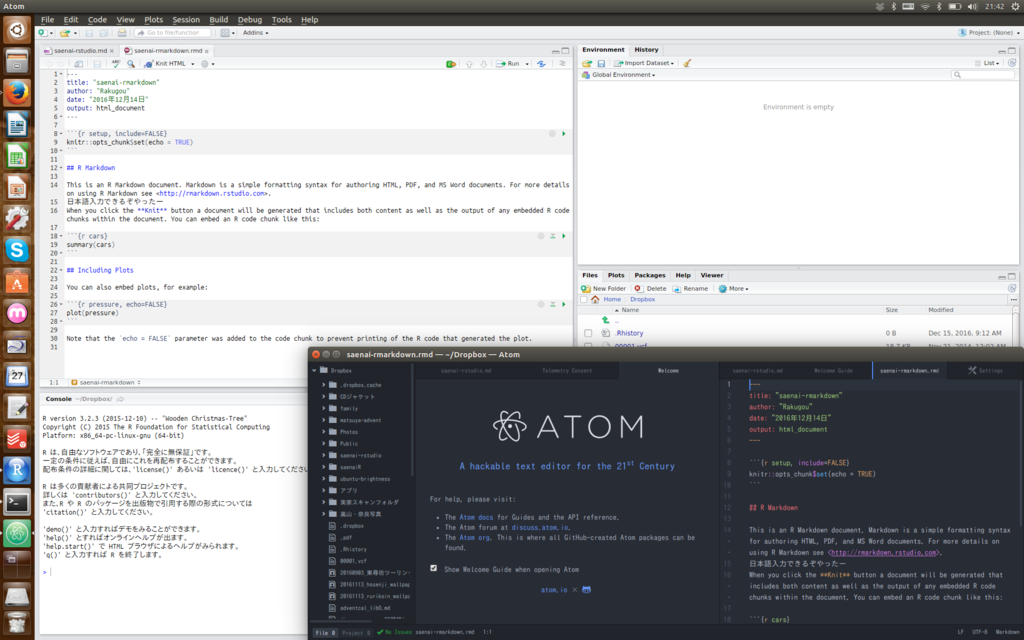Click the Atom icon in the Ubuntu launcher
1024x640 pixels.
(17, 533)
